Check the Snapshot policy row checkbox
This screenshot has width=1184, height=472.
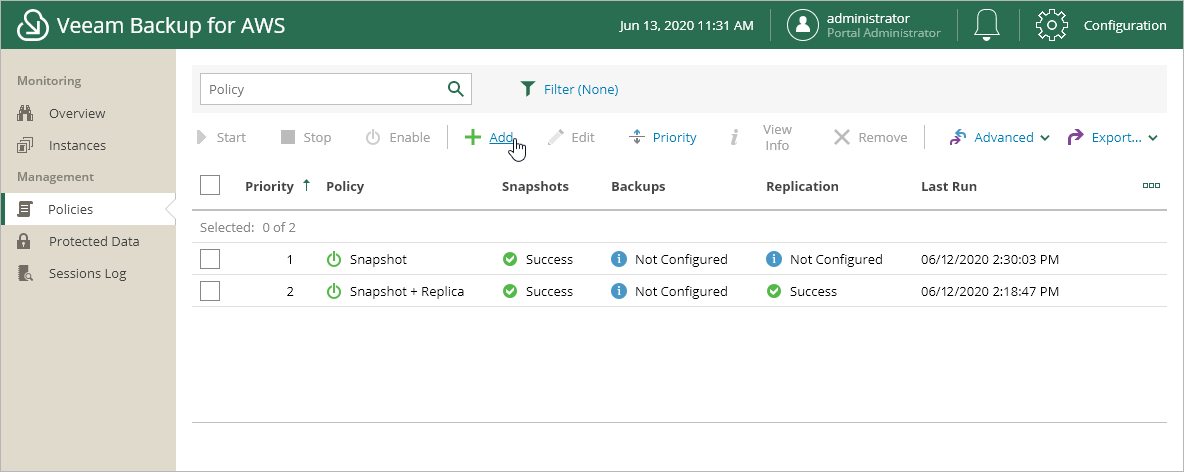210,259
